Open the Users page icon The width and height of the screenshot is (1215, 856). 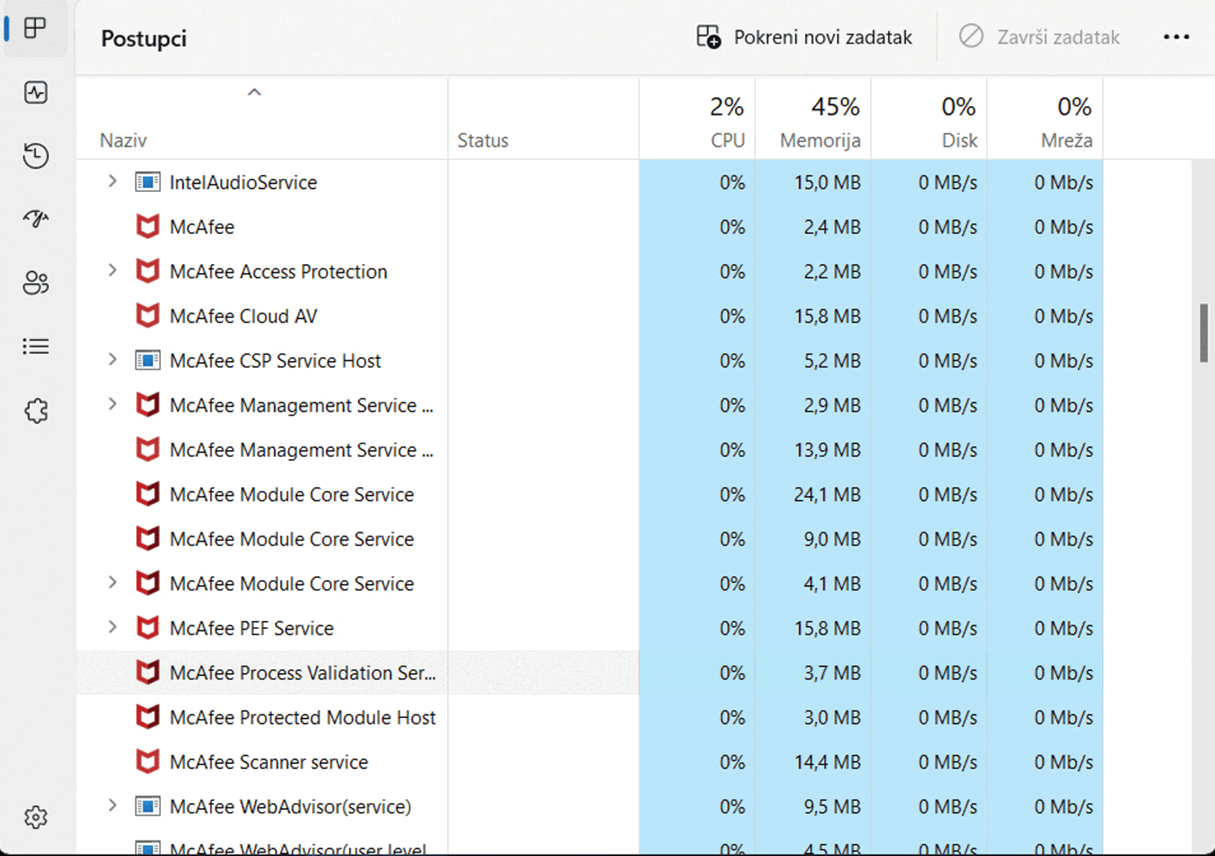36,284
